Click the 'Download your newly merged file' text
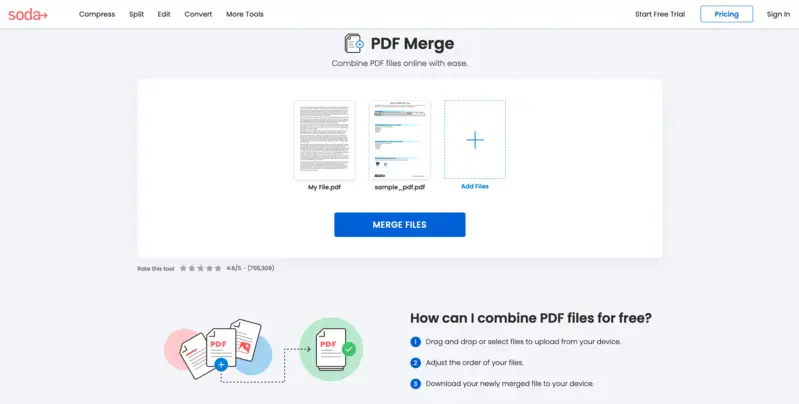This screenshot has height=404, width=799. pos(510,384)
